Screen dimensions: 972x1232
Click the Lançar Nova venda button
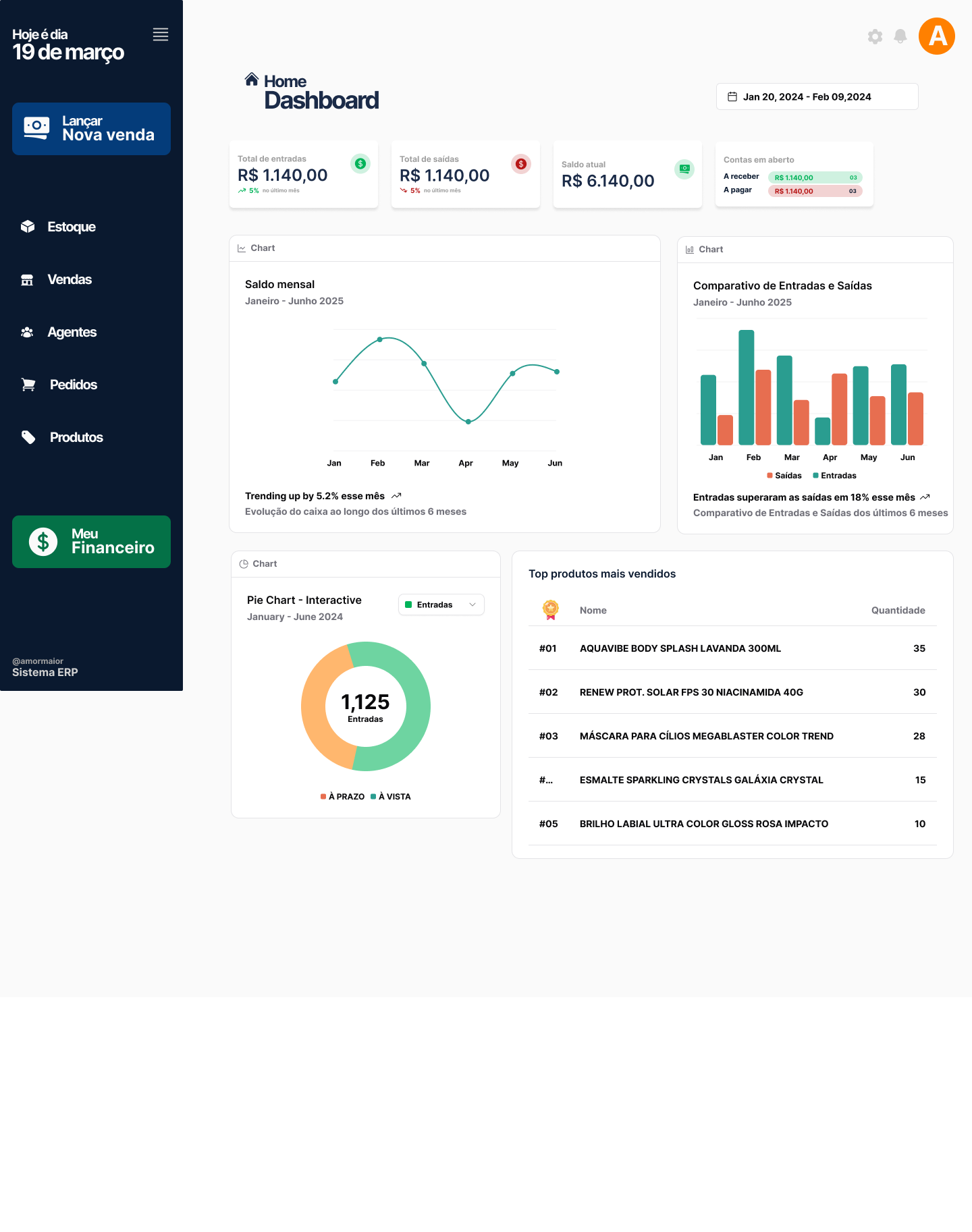pyautogui.click(x=91, y=129)
